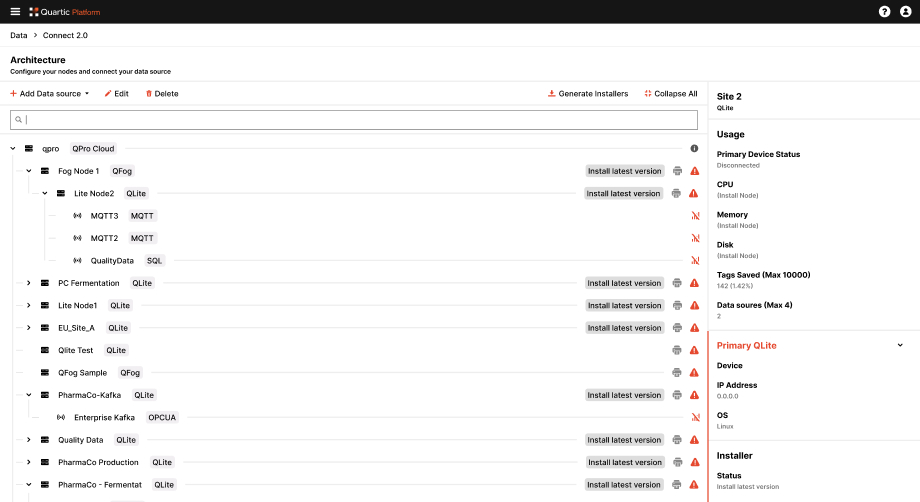Click Generate Installers

coord(588,94)
